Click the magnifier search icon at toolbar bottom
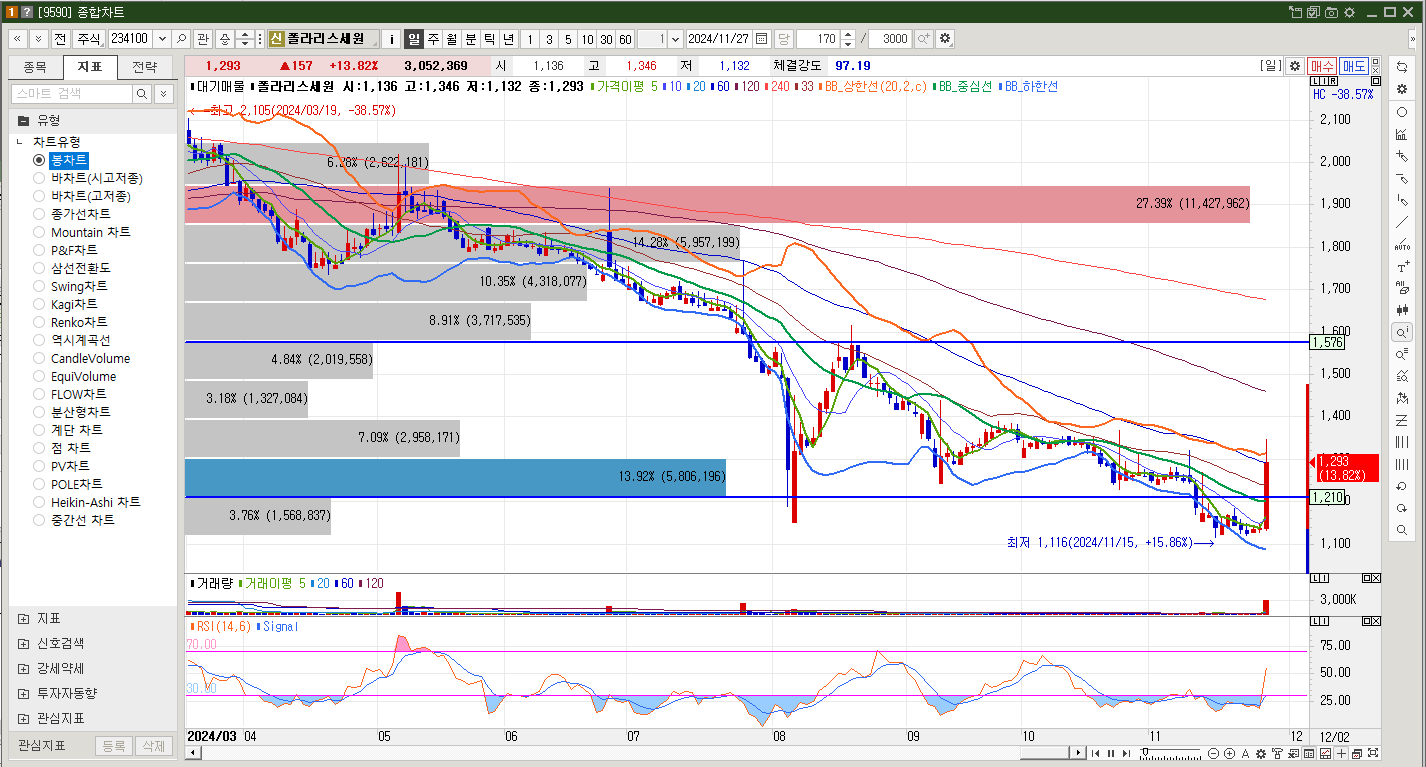The height and width of the screenshot is (767, 1426). [1402, 530]
